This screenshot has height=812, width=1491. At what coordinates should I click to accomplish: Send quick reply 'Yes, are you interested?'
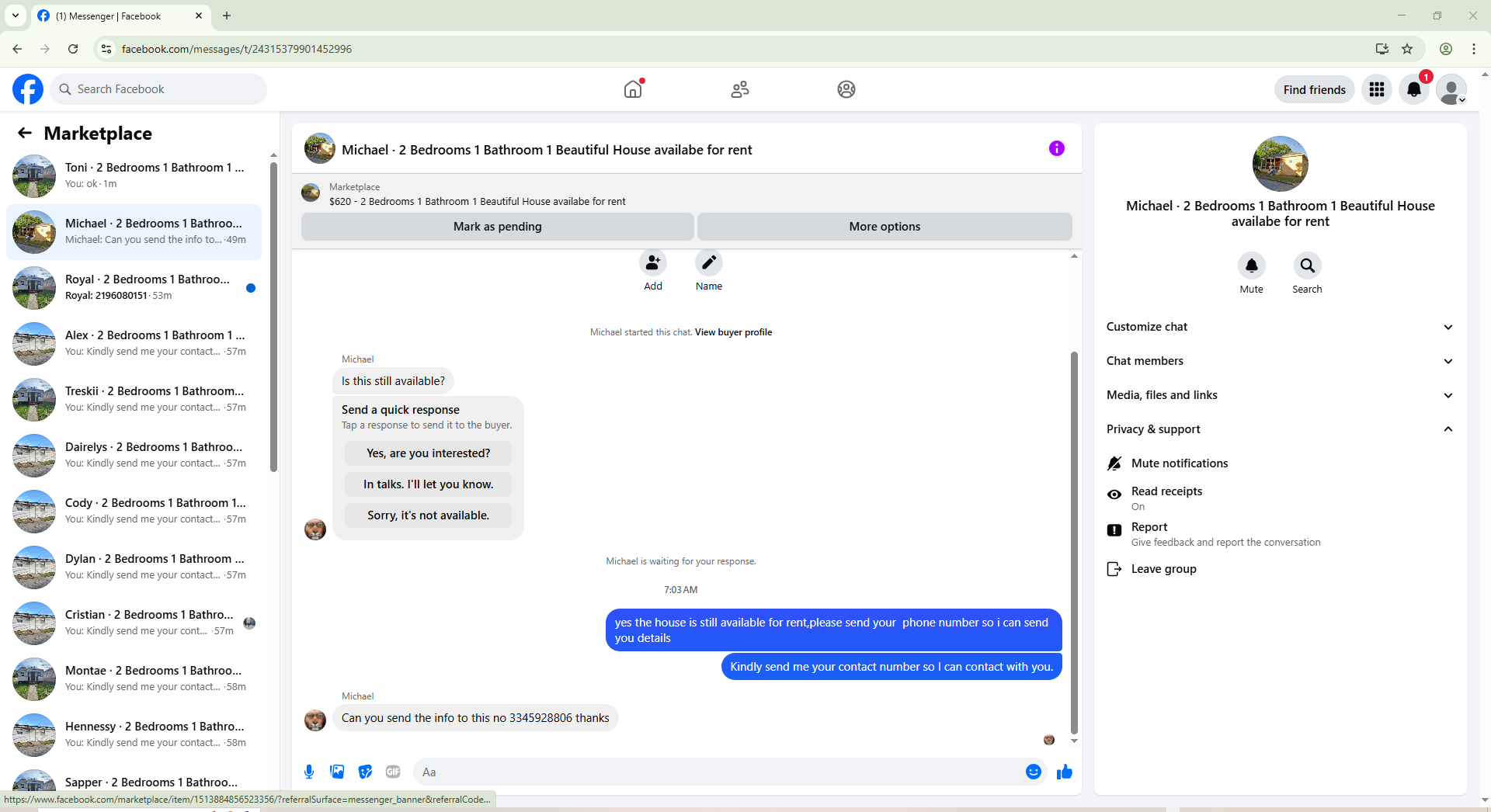coord(429,453)
